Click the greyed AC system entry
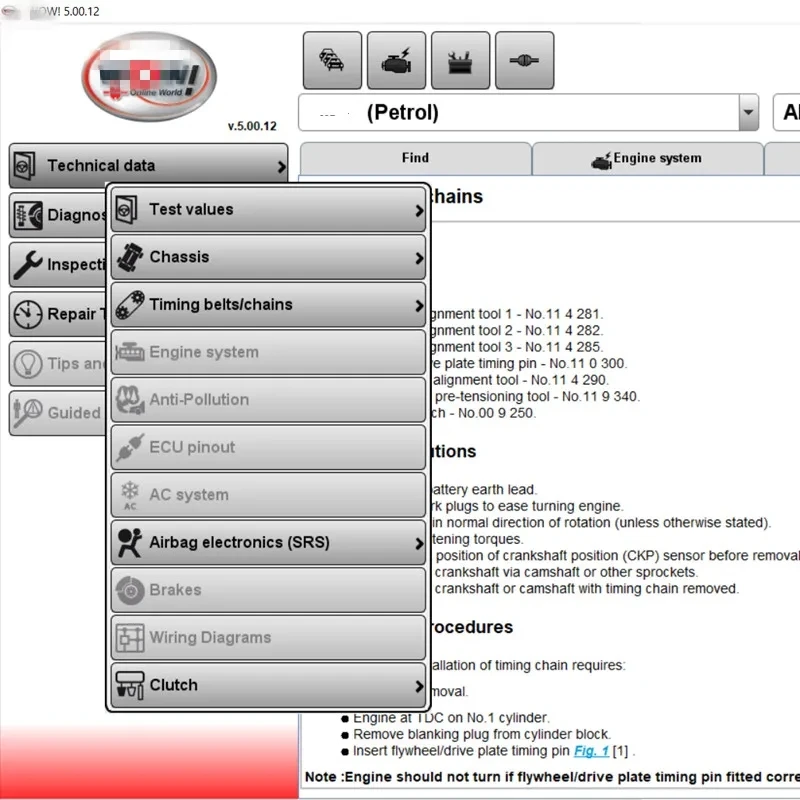Screen dimensions: 800x800 coord(268,494)
